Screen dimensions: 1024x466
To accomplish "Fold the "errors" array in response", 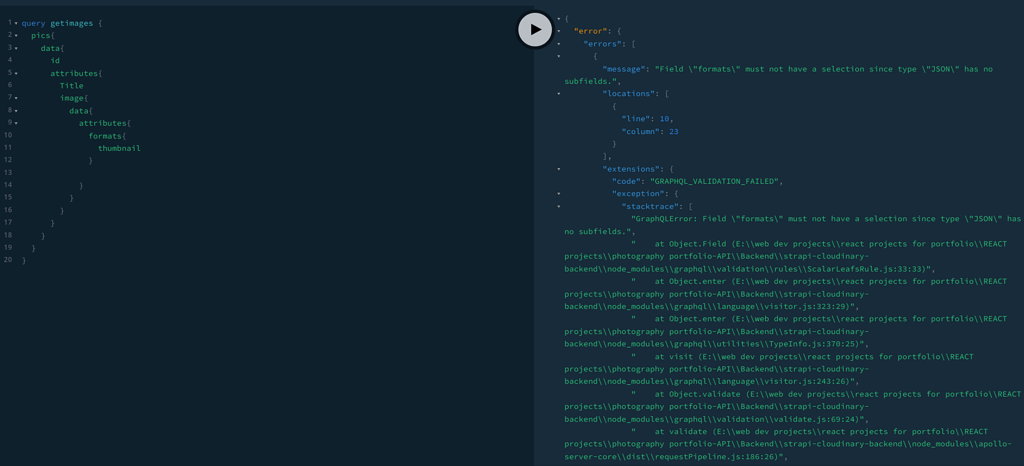I will [559, 44].
